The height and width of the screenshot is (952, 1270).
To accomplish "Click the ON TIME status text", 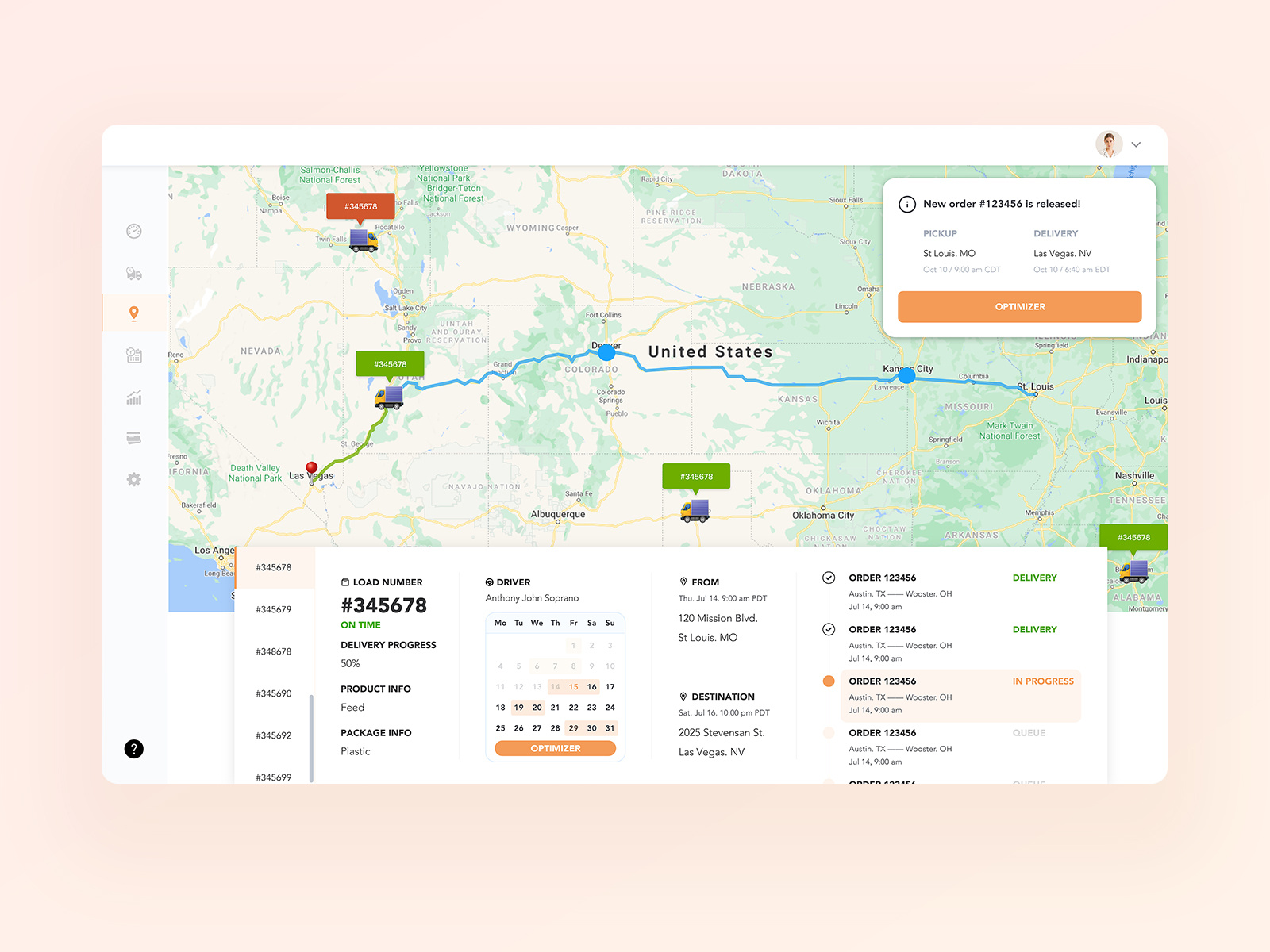I will click(x=360, y=625).
